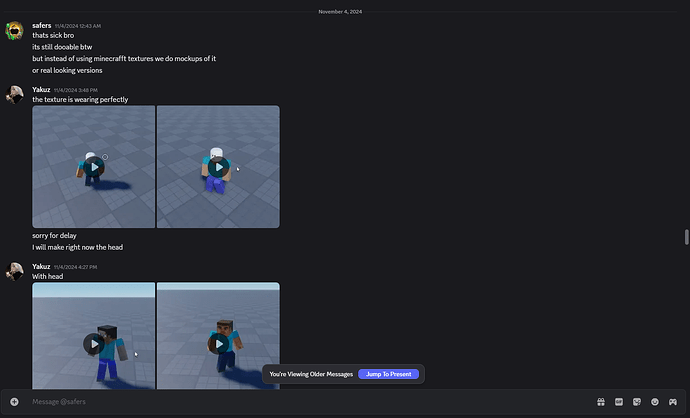Click Yakuz's avatar on the 3:48 PM message
Screen dimensions: 690x418
coord(15,95)
